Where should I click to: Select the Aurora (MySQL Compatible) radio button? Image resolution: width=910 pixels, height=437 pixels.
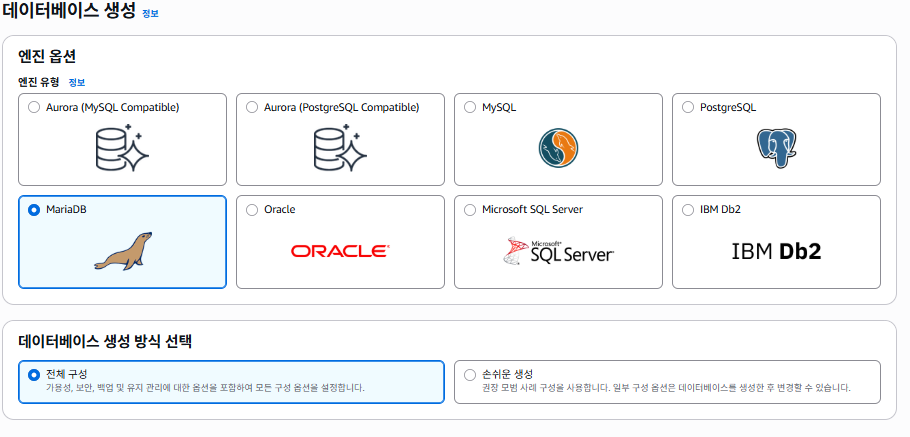click(34, 107)
